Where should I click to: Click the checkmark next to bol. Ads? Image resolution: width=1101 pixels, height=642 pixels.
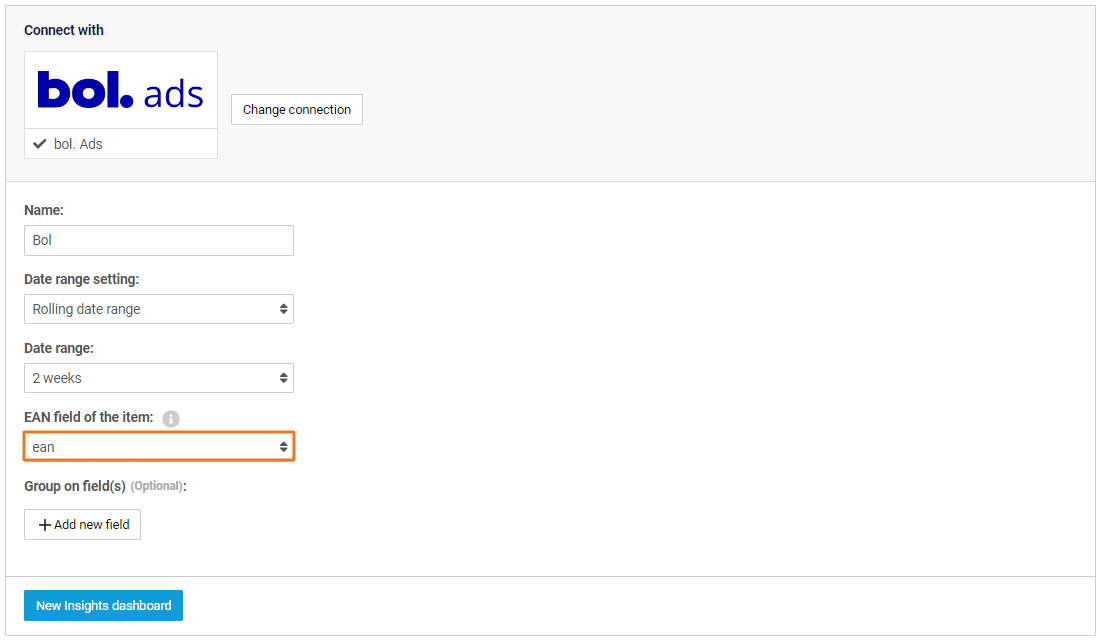[x=40, y=144]
